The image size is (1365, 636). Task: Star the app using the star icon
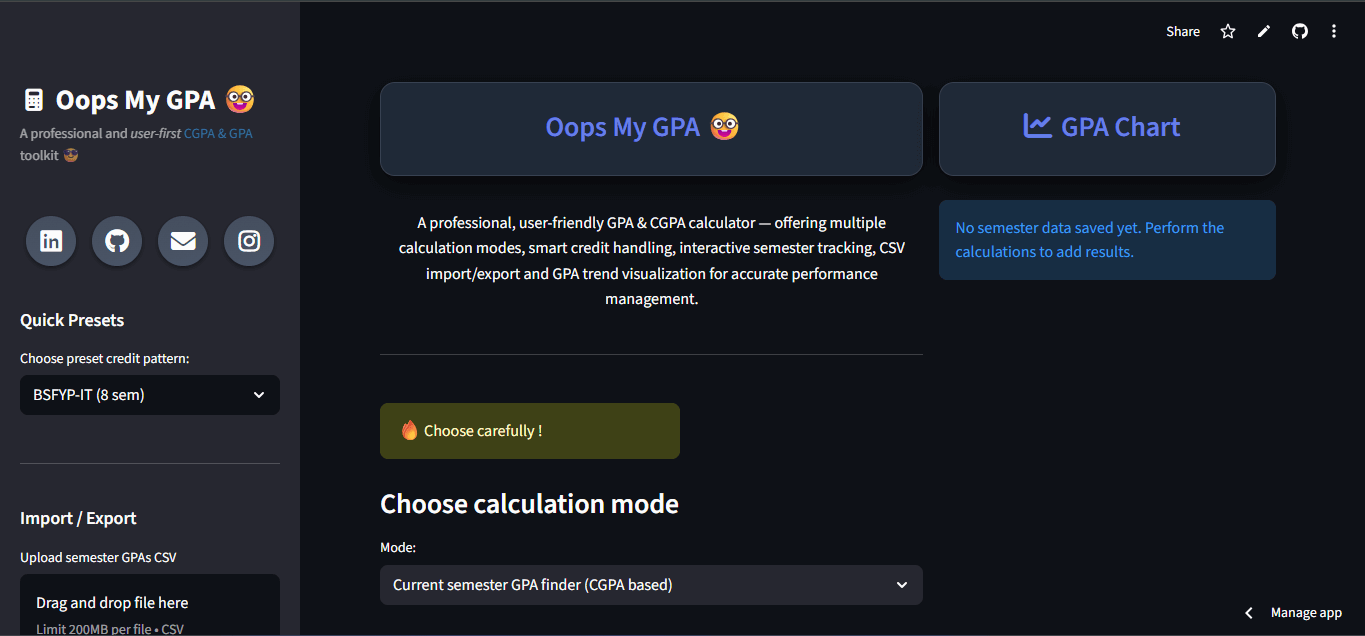click(1227, 31)
